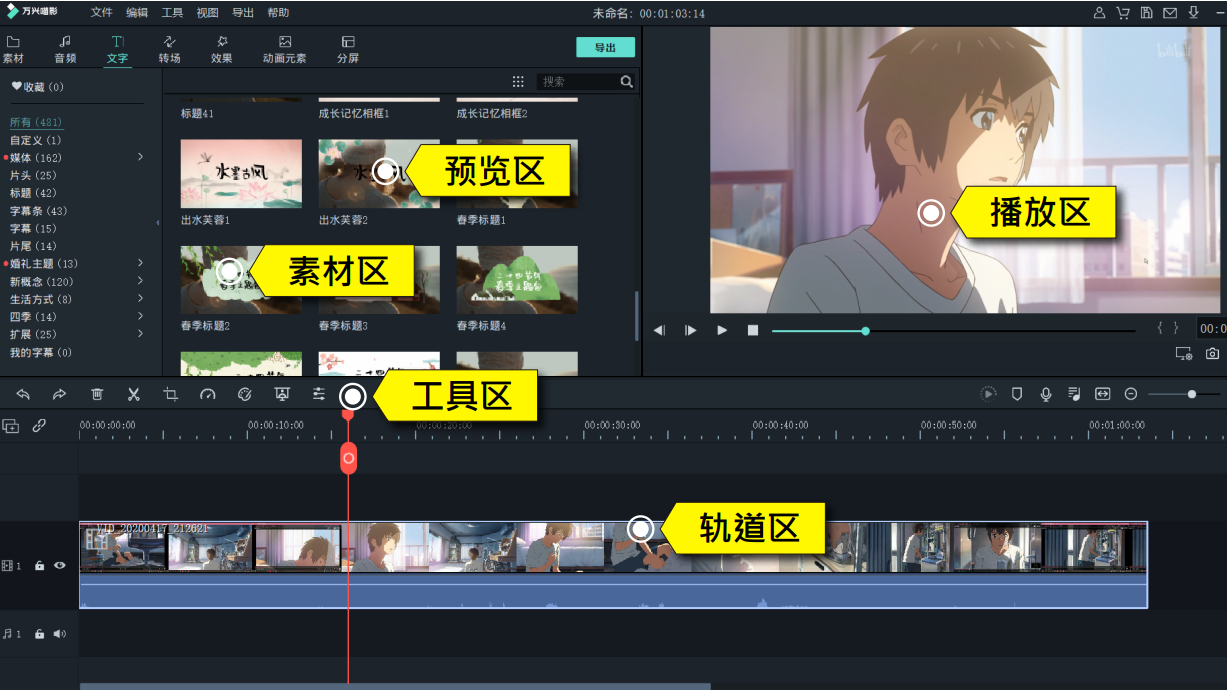The width and height of the screenshot is (1227, 690).
Task: Open the edit sliders settings icon
Action: tap(318, 394)
